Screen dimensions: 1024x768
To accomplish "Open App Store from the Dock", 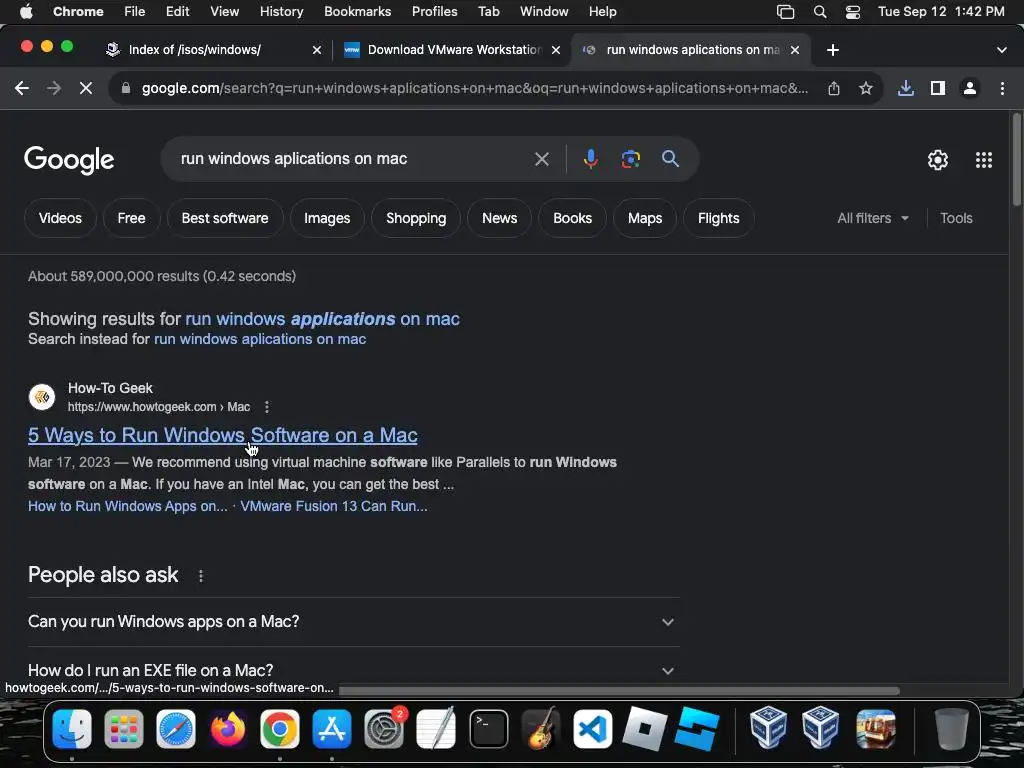I will tap(332, 729).
